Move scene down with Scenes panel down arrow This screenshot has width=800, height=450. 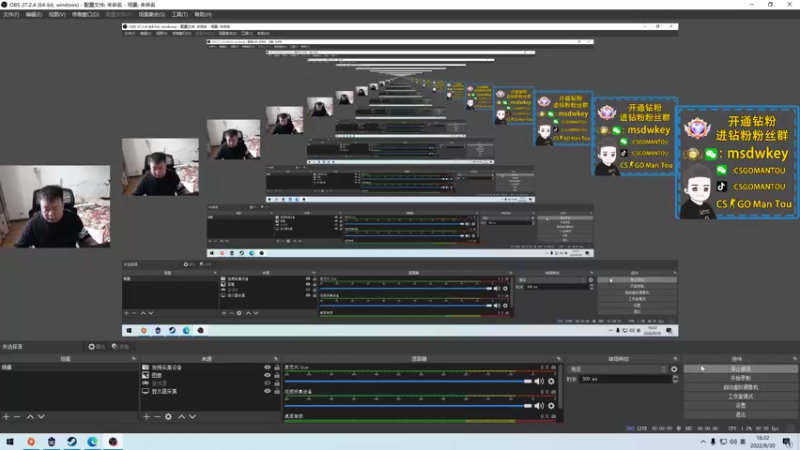41,417
